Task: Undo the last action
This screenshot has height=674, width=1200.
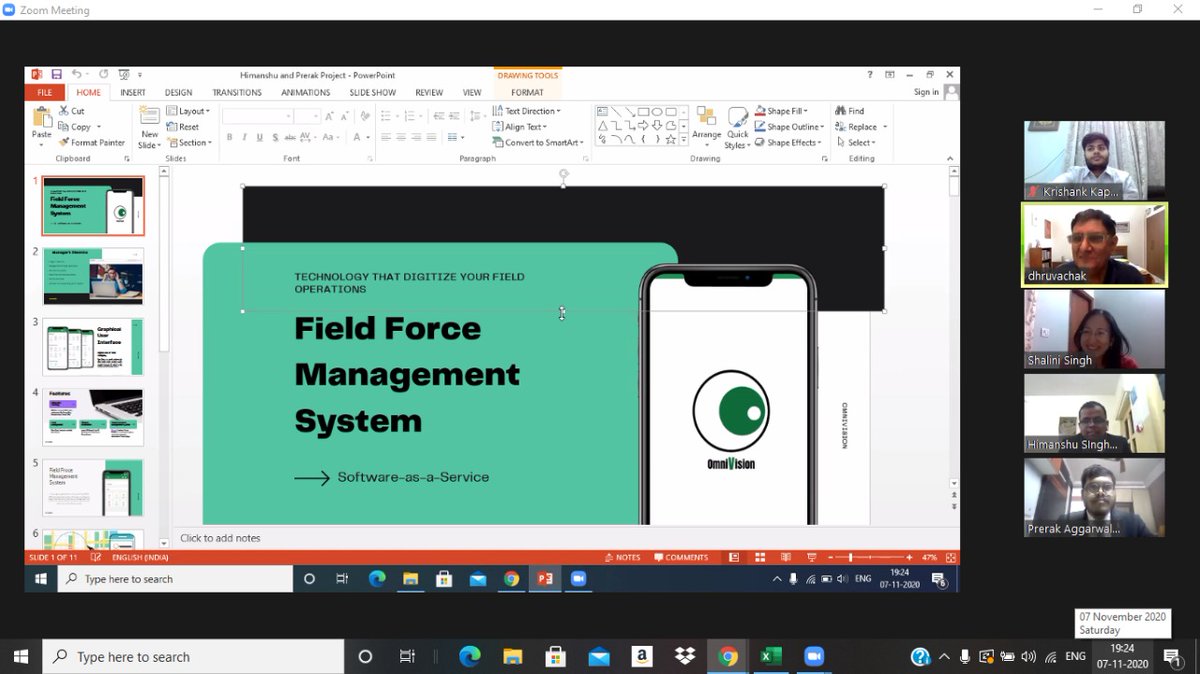Action: (x=77, y=74)
